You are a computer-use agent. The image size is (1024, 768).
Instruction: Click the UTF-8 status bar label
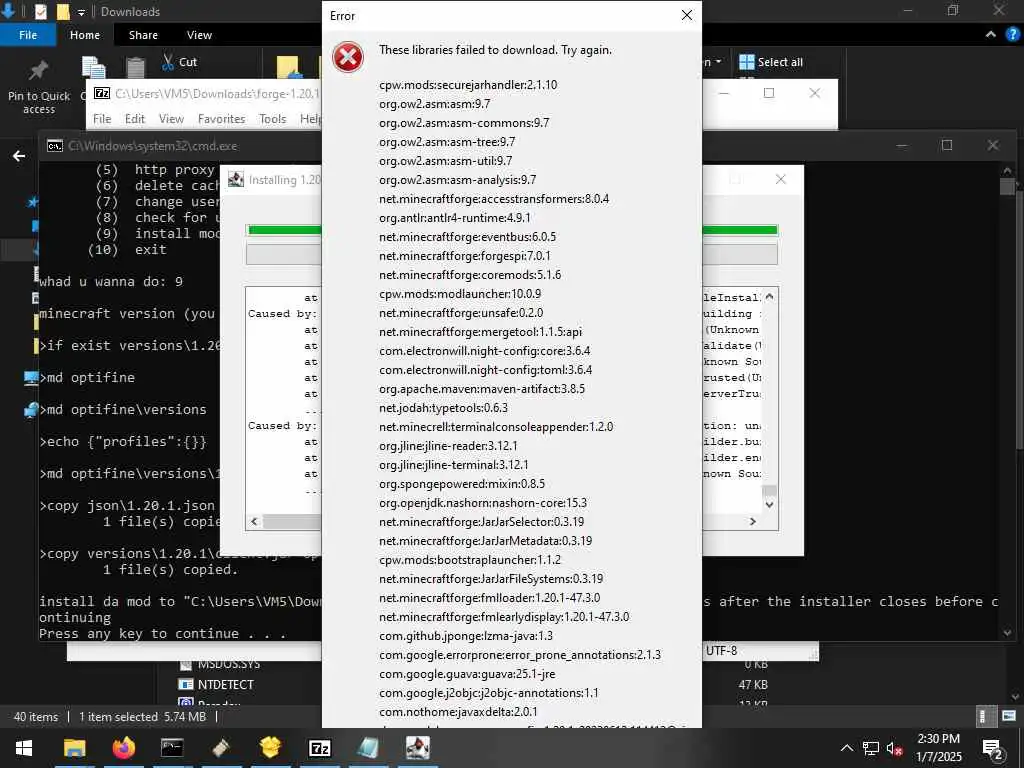coord(721,650)
